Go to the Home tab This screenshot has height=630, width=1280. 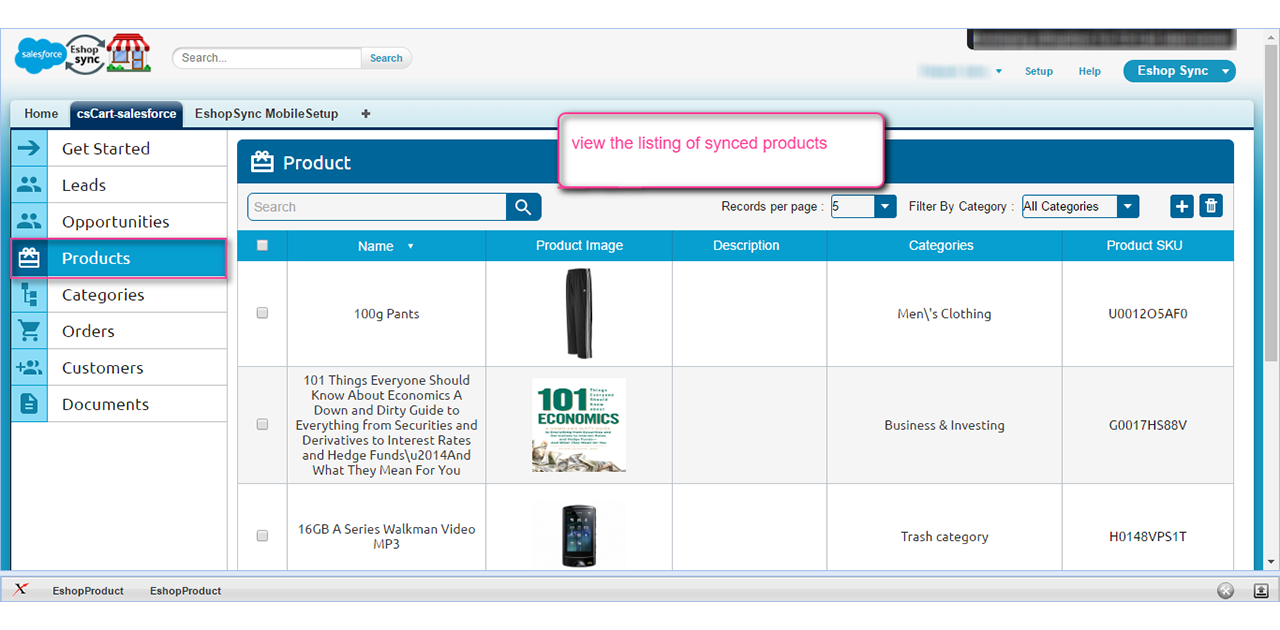[41, 114]
